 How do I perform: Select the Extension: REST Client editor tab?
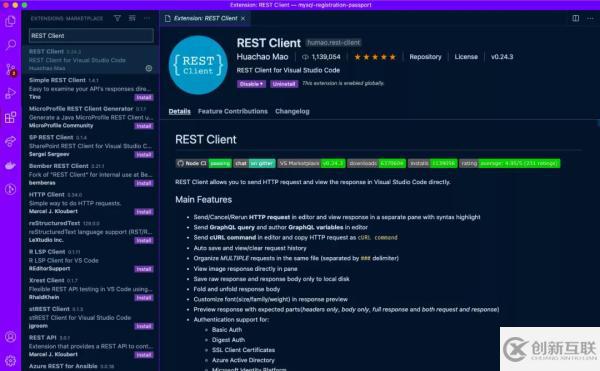point(205,18)
